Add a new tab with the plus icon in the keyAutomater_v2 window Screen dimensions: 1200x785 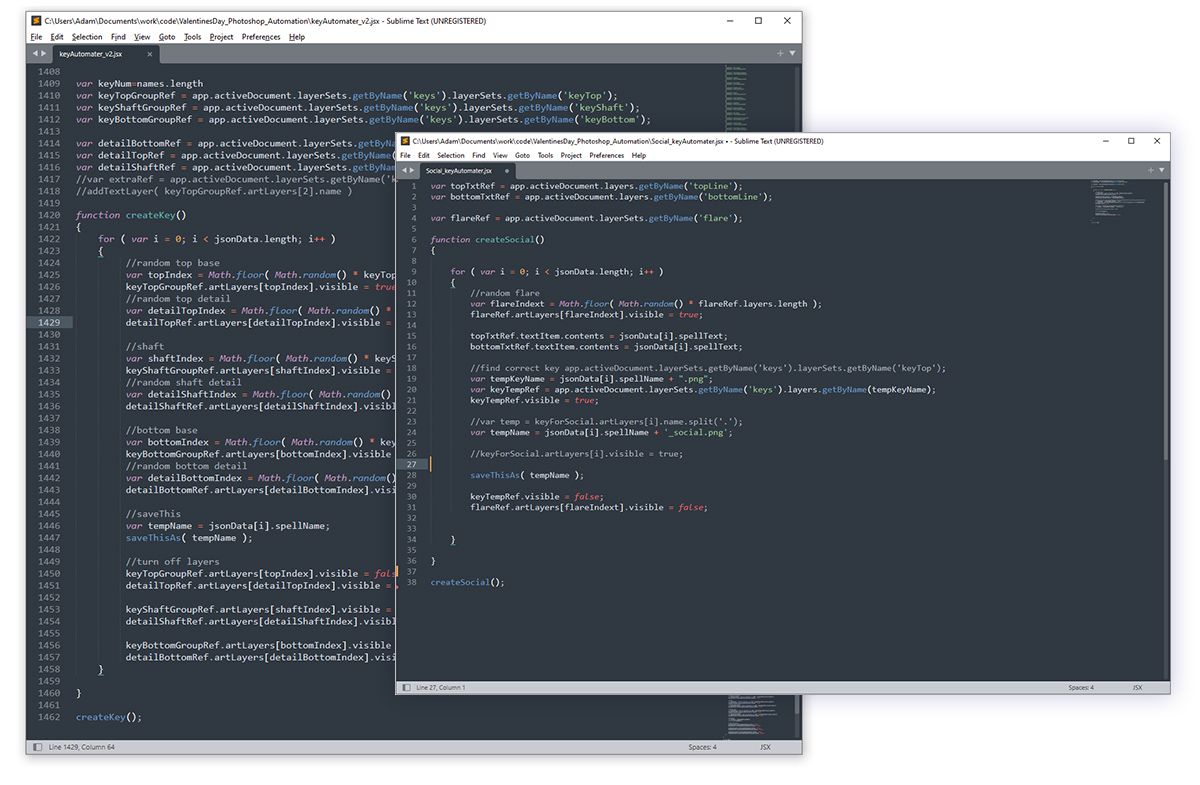(x=780, y=53)
